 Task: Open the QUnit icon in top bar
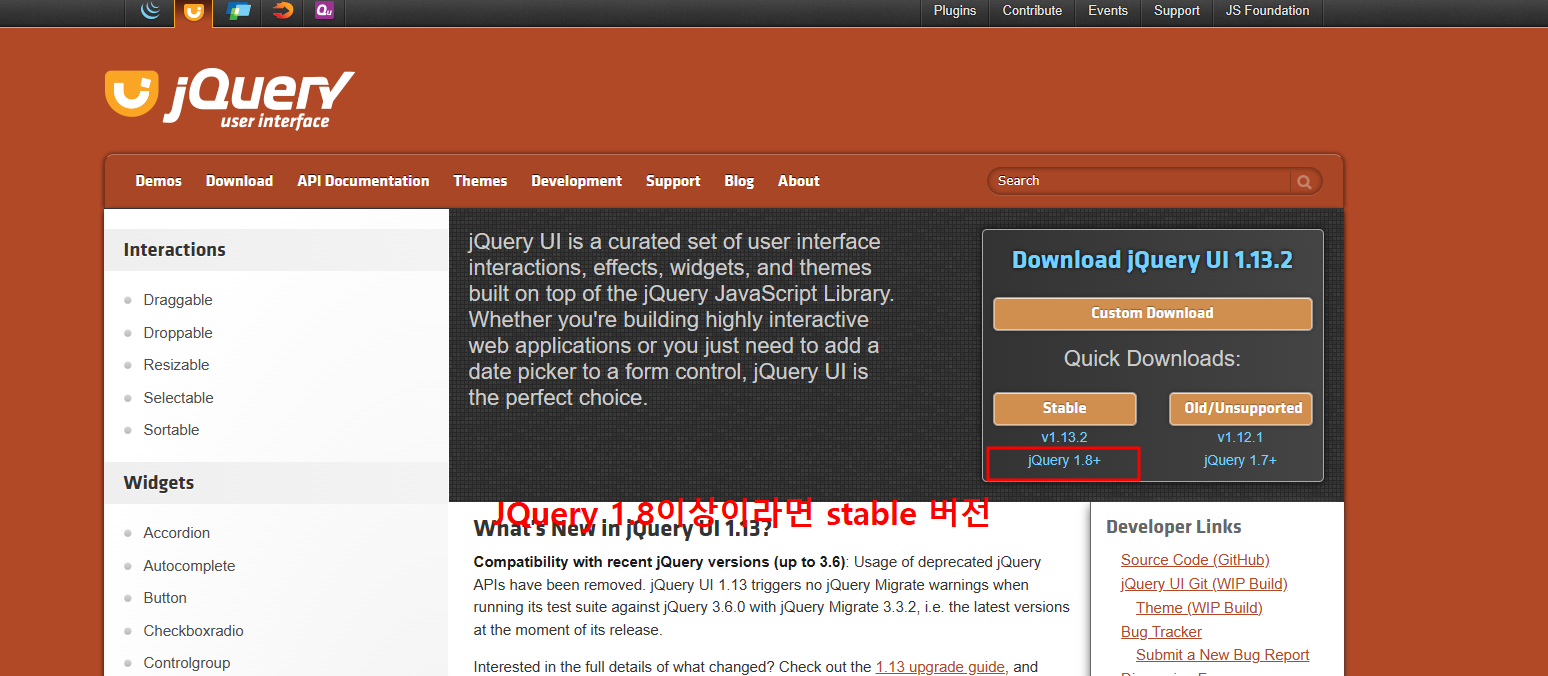coord(324,11)
